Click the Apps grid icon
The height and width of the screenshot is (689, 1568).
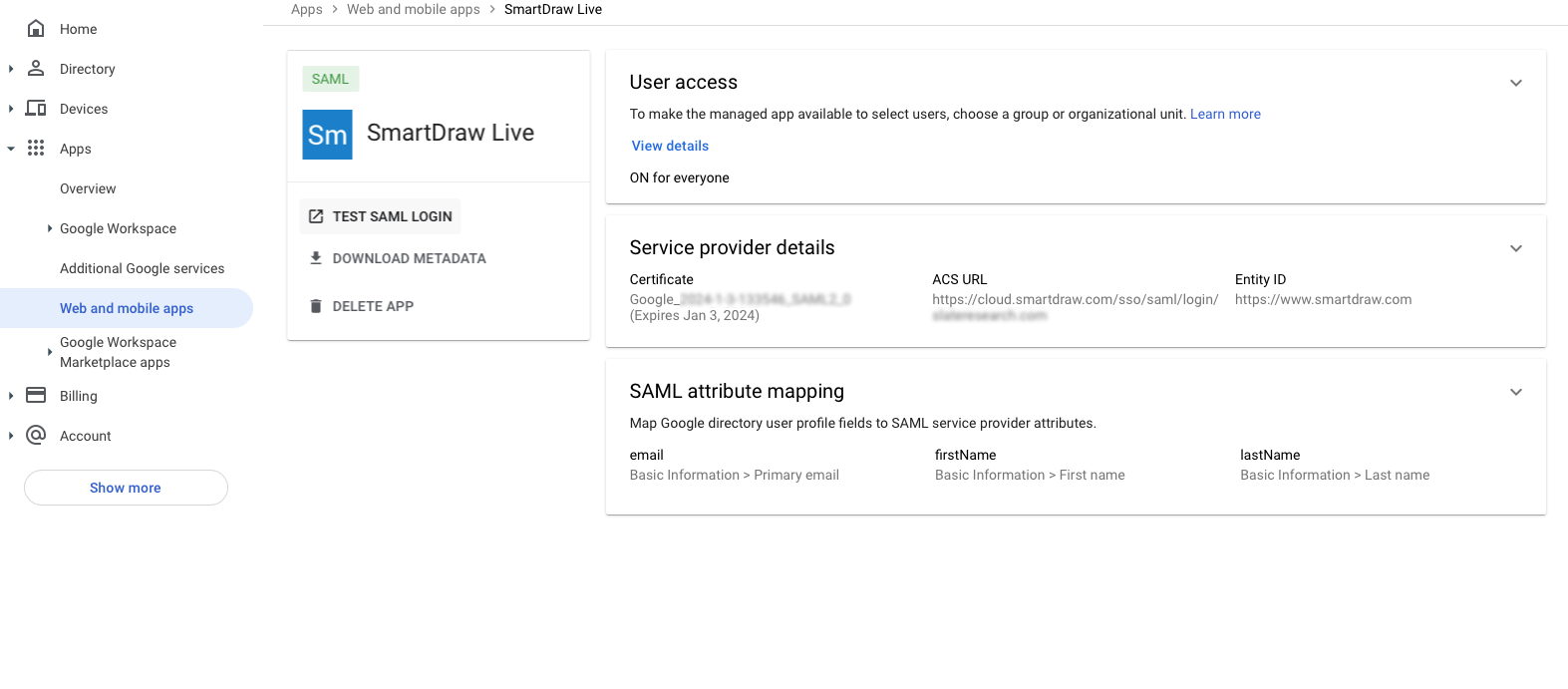tap(36, 149)
